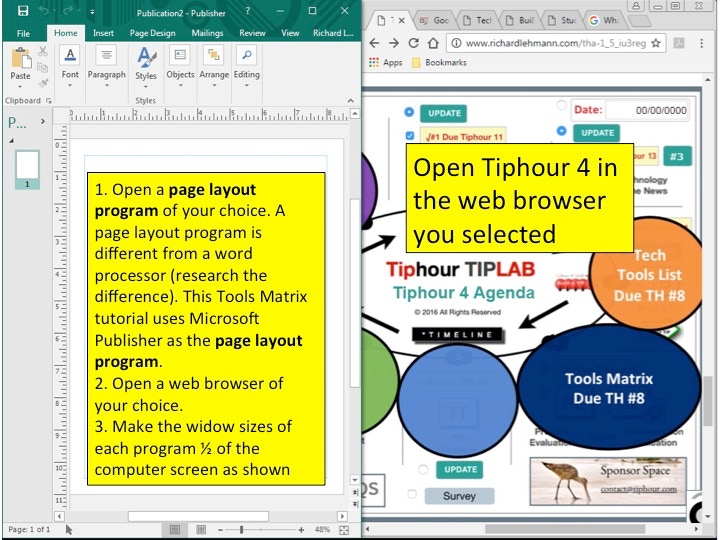This screenshot has width=720, height=540.
Task: Click Publisher vertical scrollbar up arrow
Action: pyautogui.click(x=354, y=113)
